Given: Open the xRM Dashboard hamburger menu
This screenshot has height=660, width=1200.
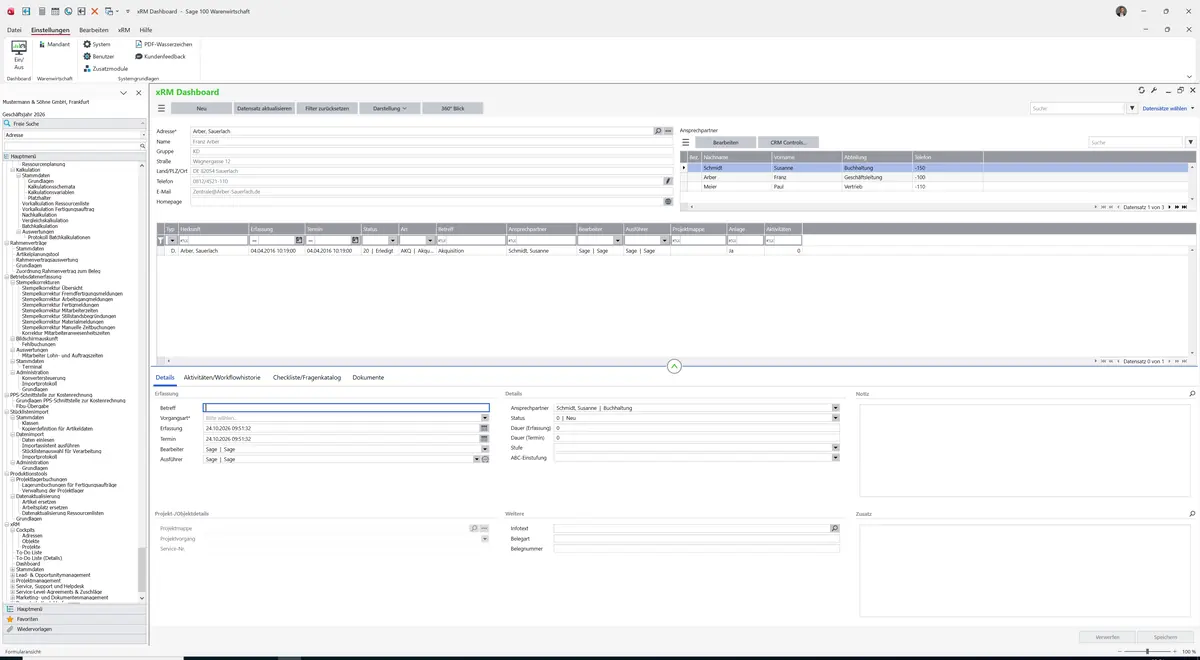Looking at the screenshot, I should pos(161,108).
